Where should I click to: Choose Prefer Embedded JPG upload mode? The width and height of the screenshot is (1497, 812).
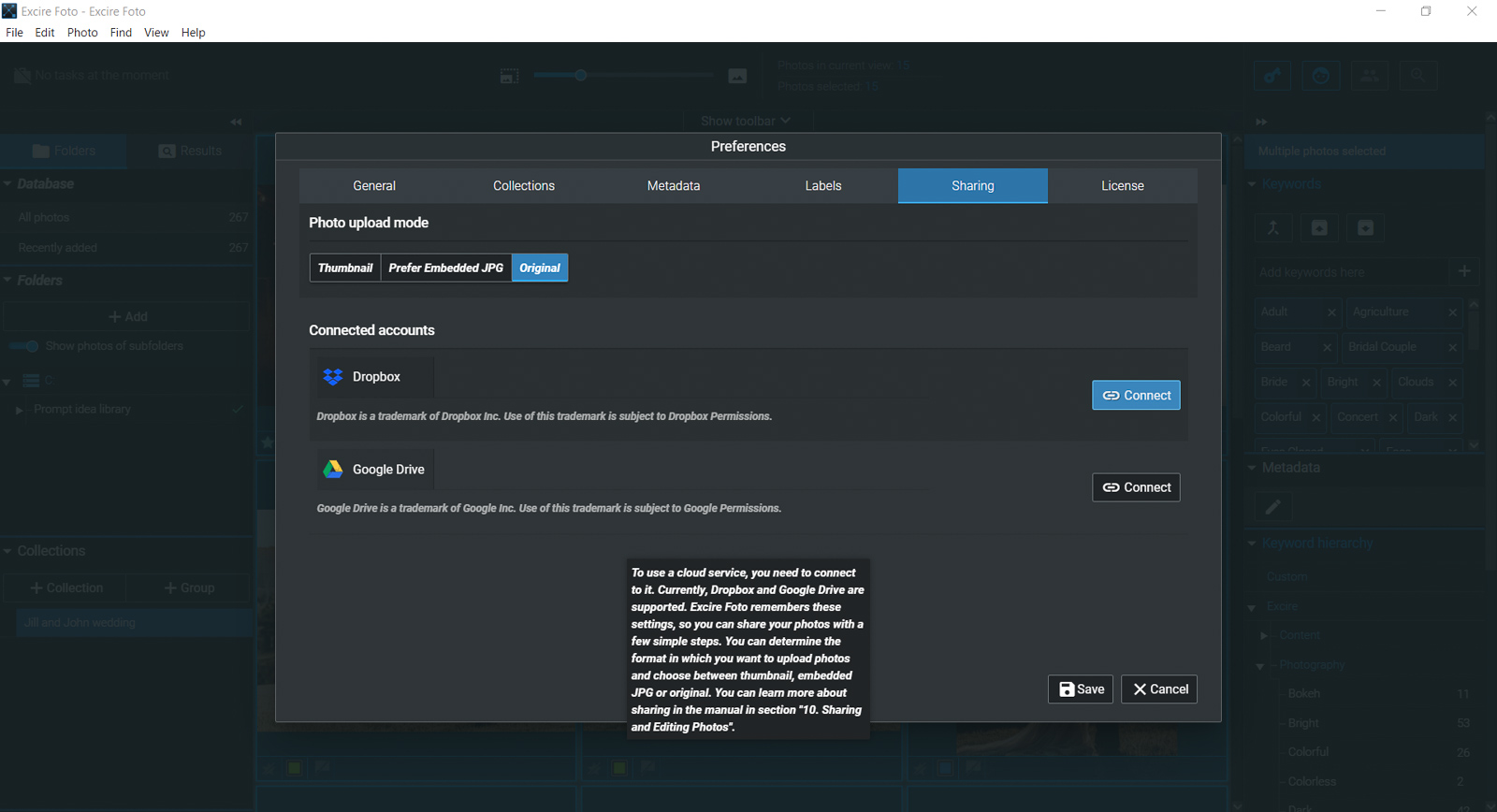click(445, 268)
